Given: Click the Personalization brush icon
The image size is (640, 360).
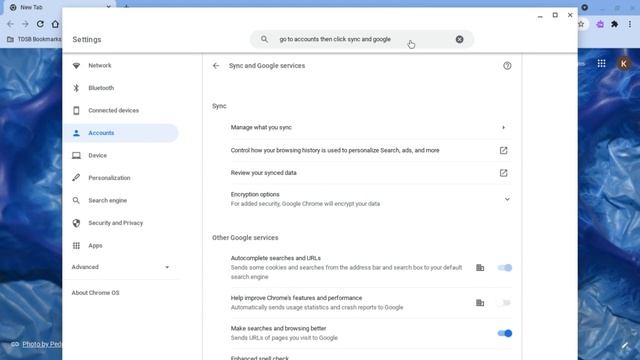Looking at the screenshot, I should [x=76, y=178].
